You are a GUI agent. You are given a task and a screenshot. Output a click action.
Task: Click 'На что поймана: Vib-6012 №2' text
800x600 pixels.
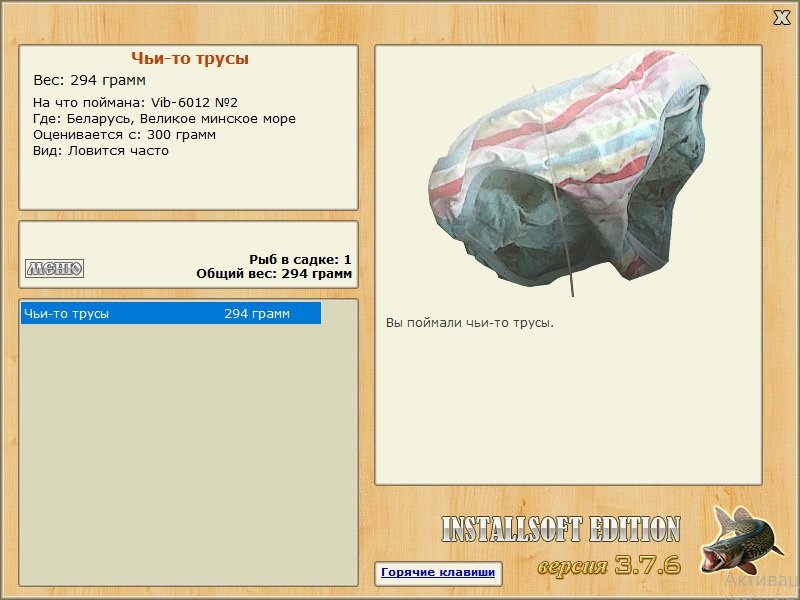(x=135, y=103)
